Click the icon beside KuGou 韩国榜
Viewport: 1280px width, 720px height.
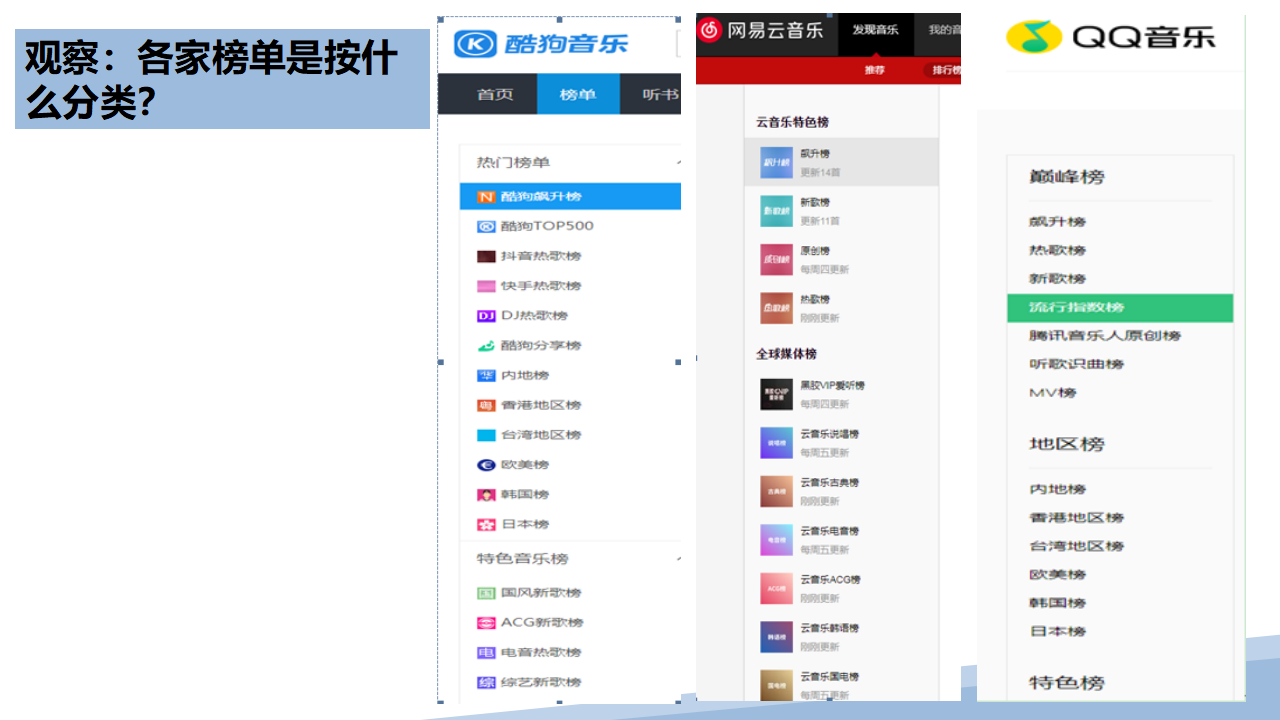pyautogui.click(x=486, y=495)
